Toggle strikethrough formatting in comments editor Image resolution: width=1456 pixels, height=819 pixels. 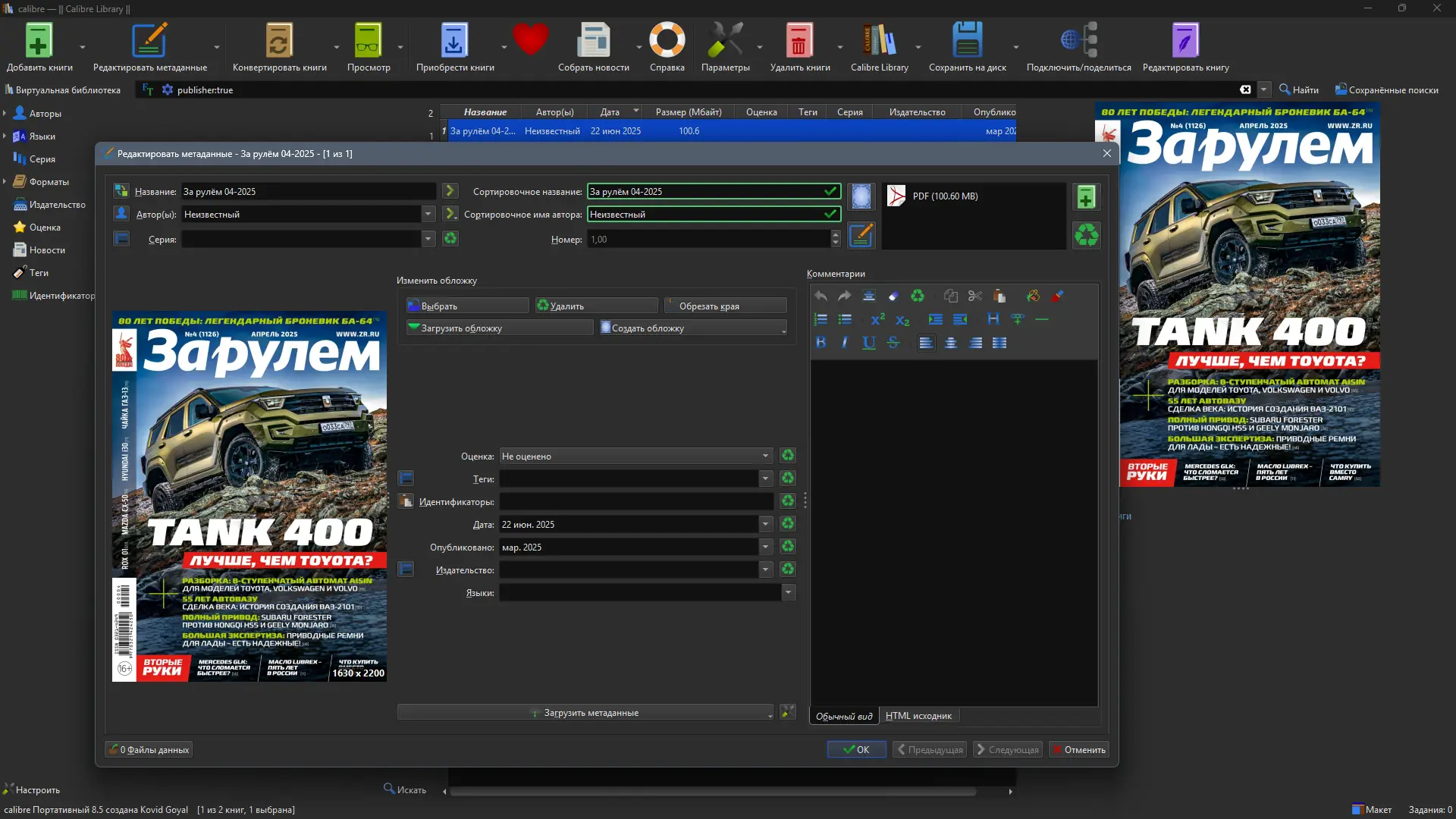[x=893, y=343]
